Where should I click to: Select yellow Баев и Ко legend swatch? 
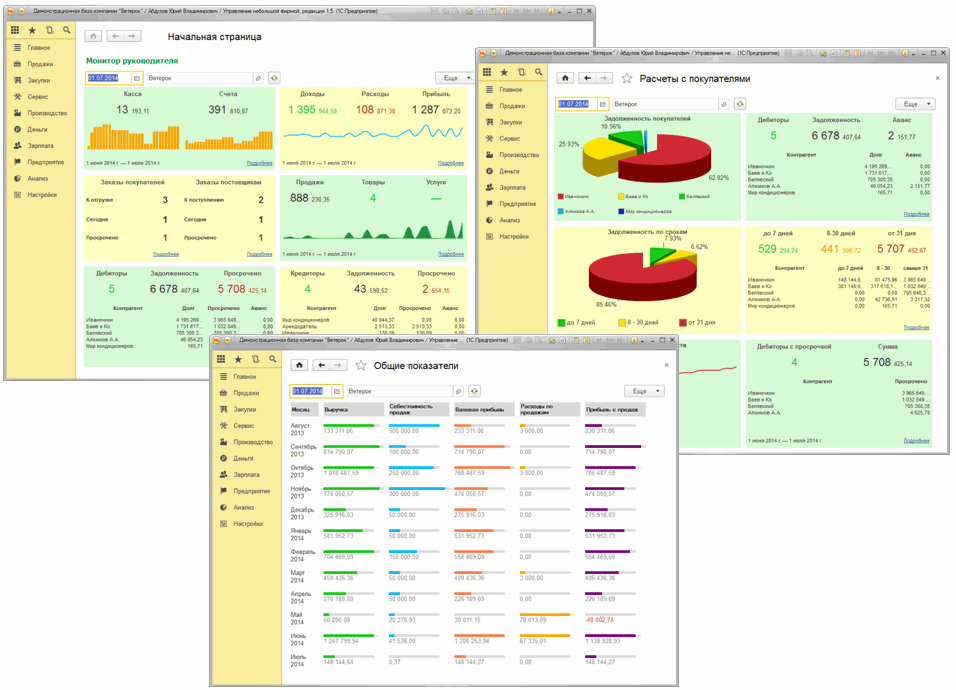click(621, 197)
